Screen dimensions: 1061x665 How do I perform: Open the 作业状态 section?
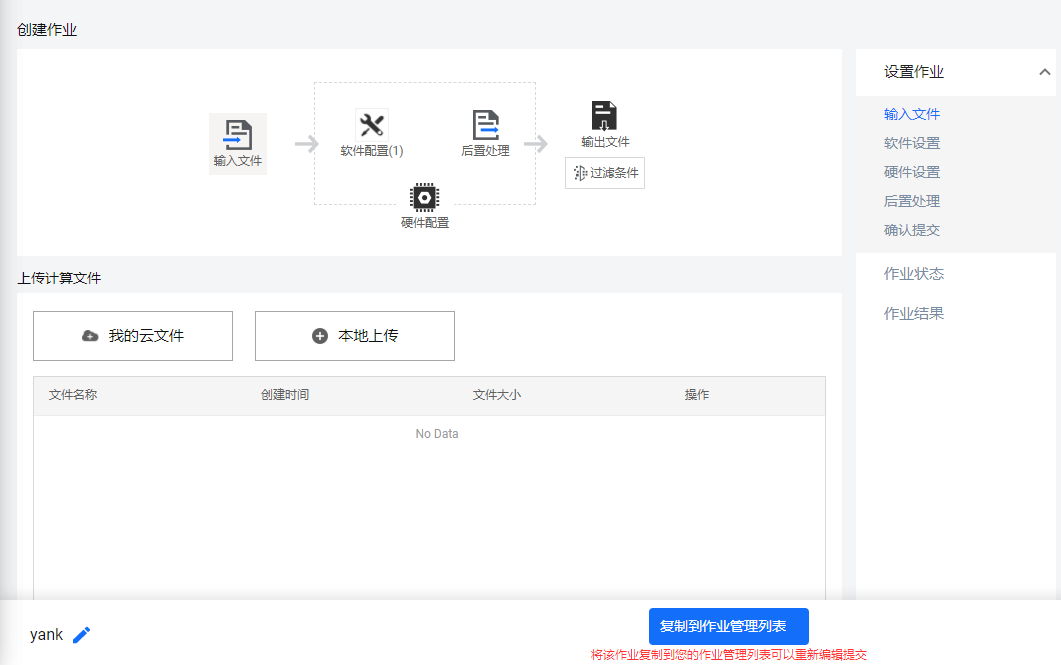click(x=913, y=274)
